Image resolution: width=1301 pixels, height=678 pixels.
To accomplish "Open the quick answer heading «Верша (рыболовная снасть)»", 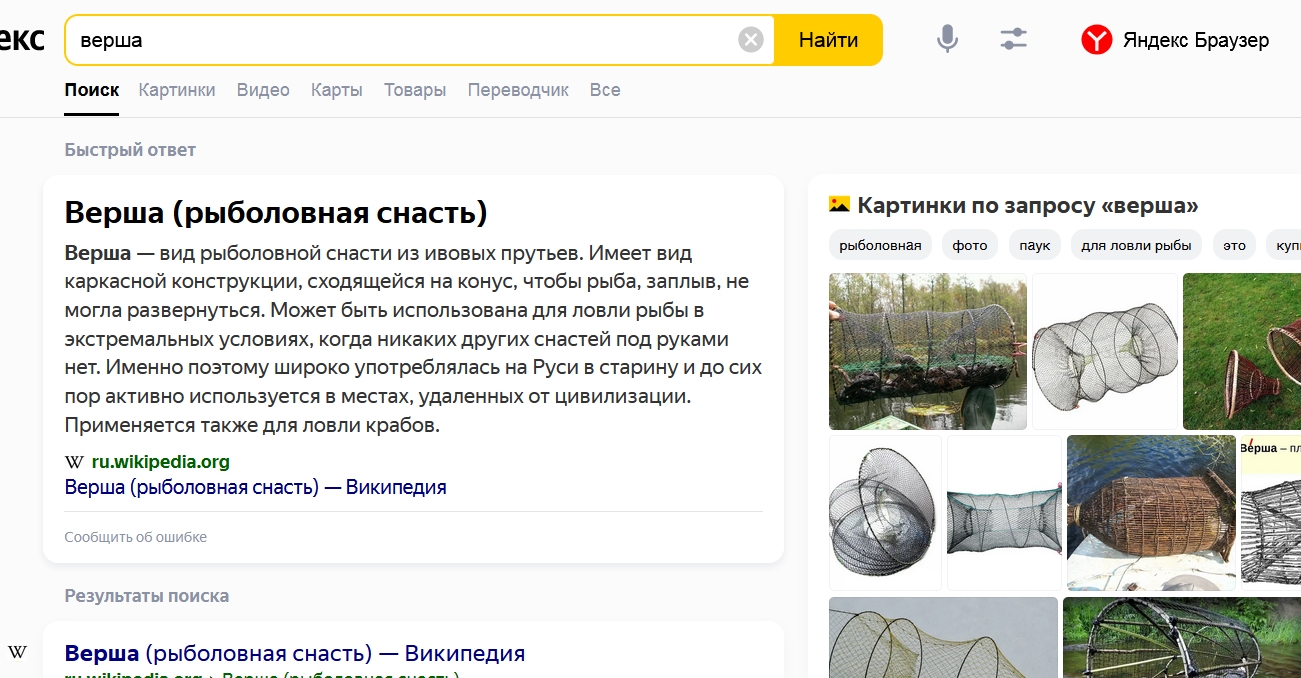I will [x=276, y=212].
